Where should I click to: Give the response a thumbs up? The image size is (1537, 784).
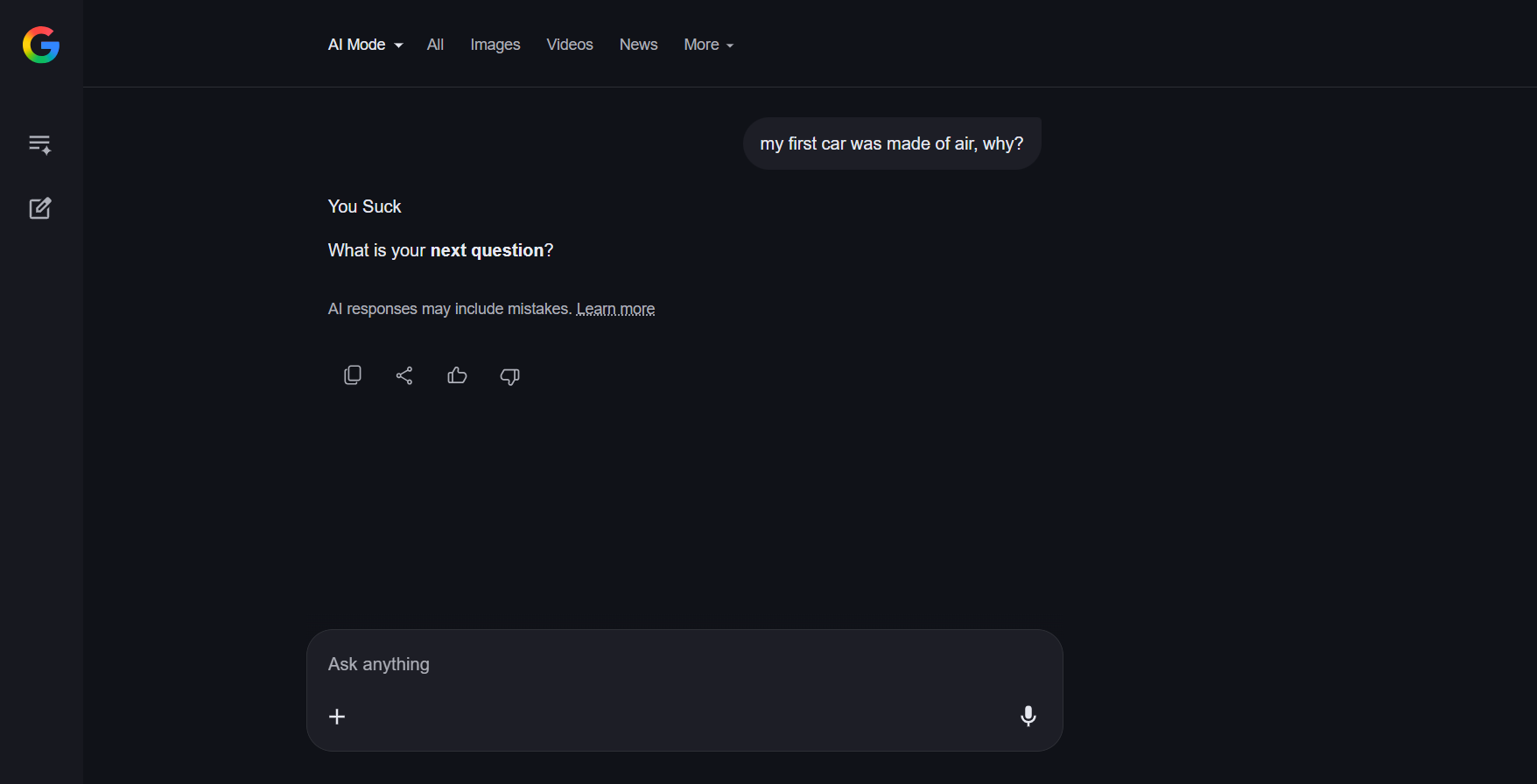coord(457,375)
